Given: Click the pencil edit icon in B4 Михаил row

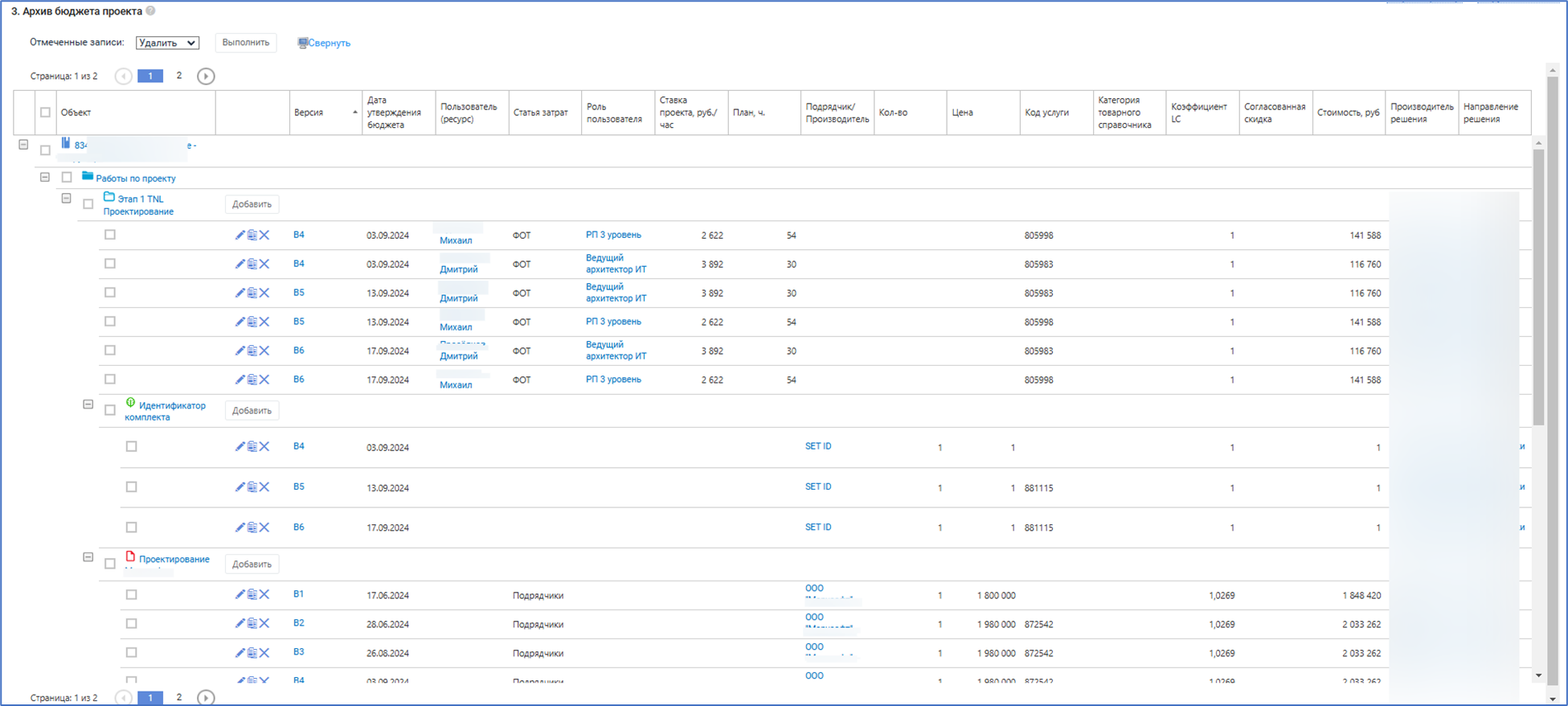Looking at the screenshot, I should click(239, 235).
